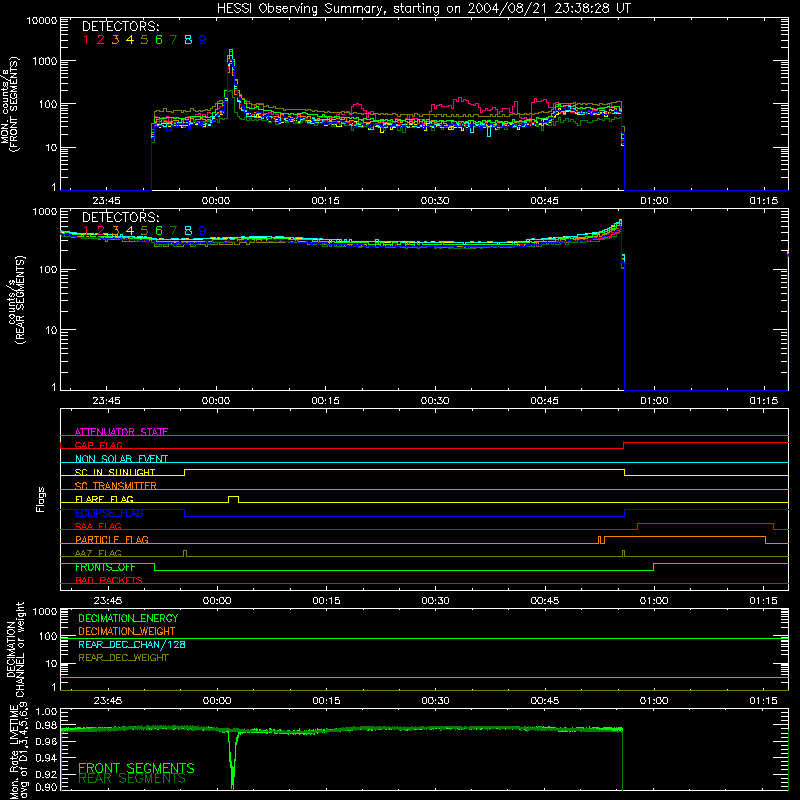Click the HESSI Observing Summary title
This screenshot has width=800, height=800.
tap(423, 9)
